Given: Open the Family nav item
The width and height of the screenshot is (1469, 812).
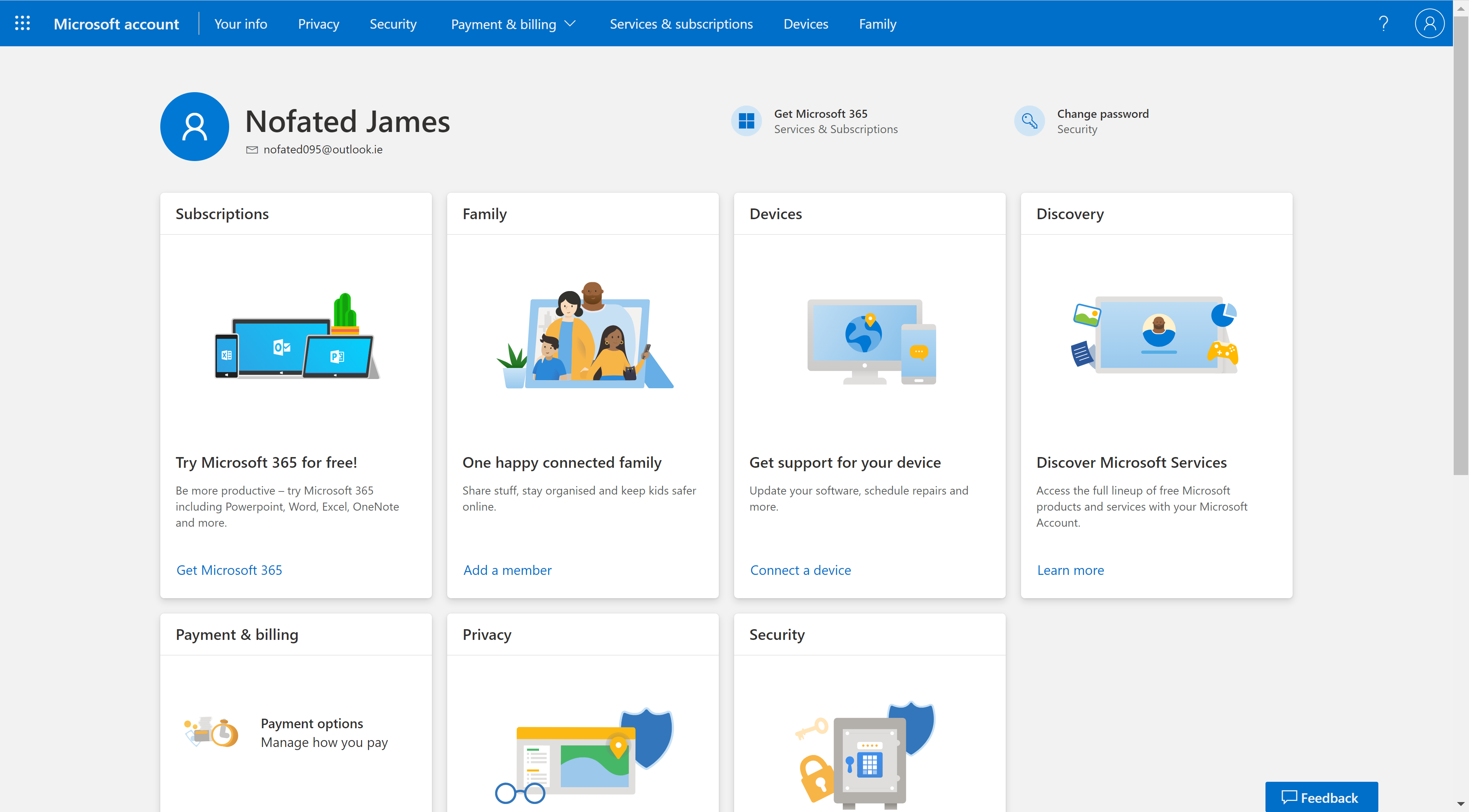Looking at the screenshot, I should point(878,24).
